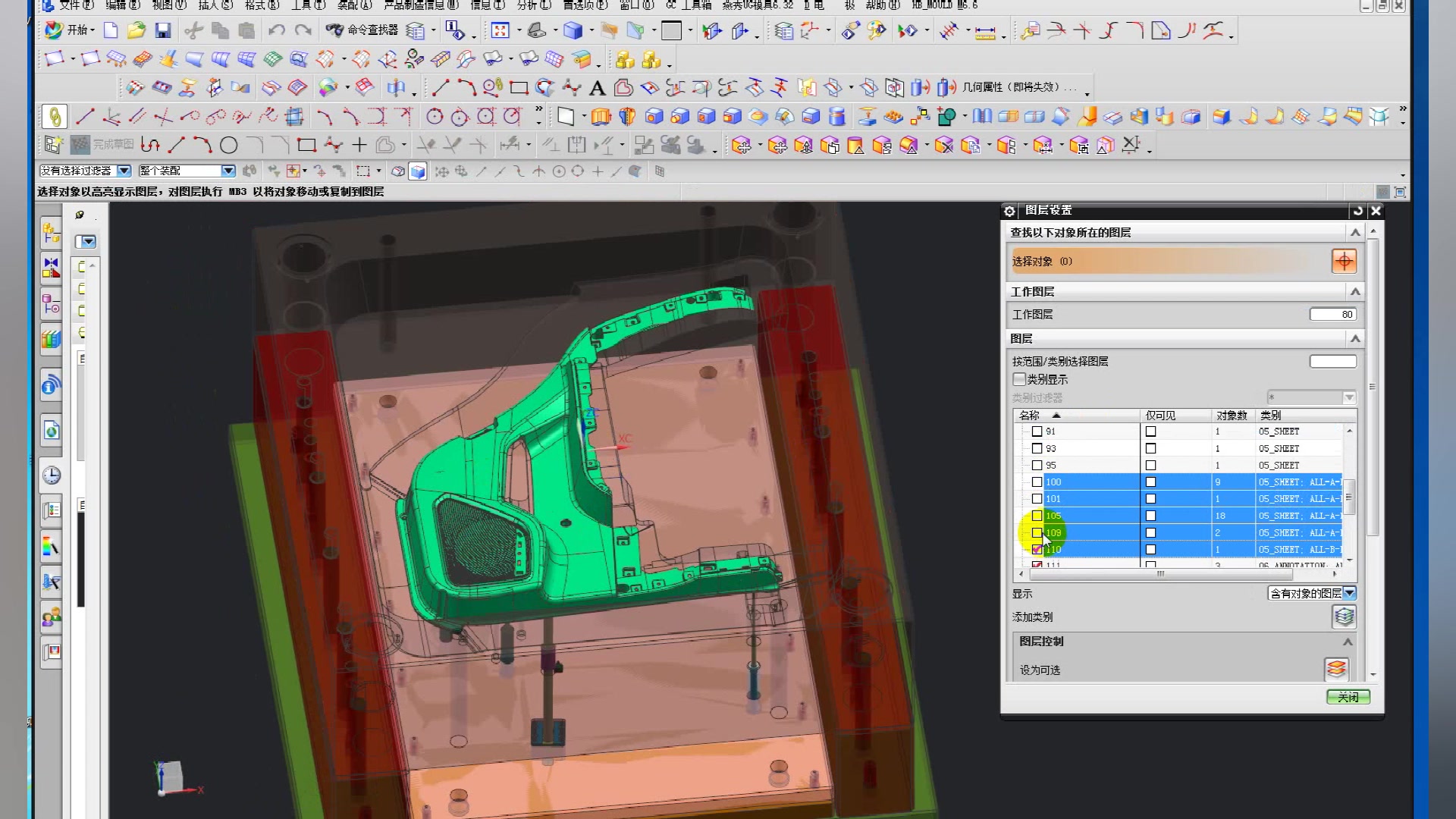
Task: Click the Undo arrow icon
Action: pos(276,30)
